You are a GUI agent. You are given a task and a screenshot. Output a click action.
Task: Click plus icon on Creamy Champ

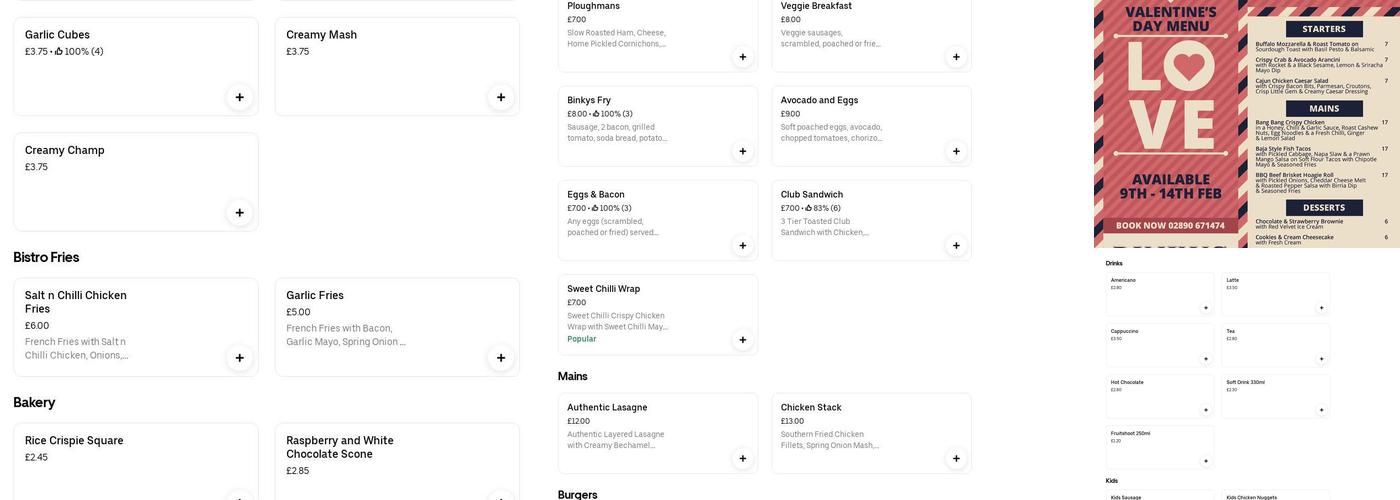click(x=239, y=212)
